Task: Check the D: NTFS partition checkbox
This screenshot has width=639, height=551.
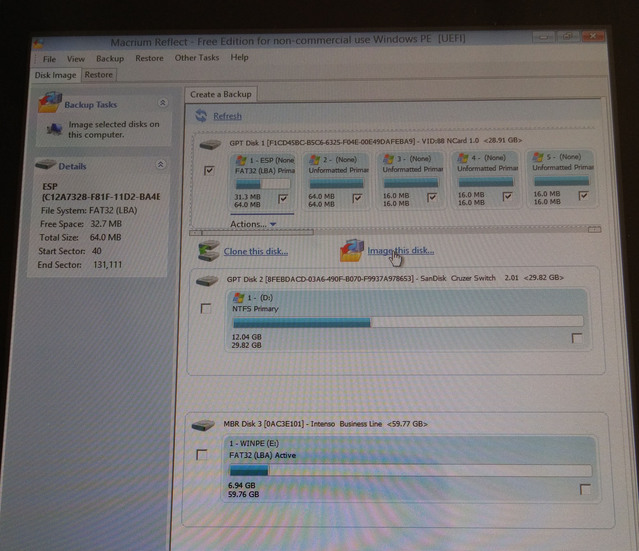Action: coord(577,338)
